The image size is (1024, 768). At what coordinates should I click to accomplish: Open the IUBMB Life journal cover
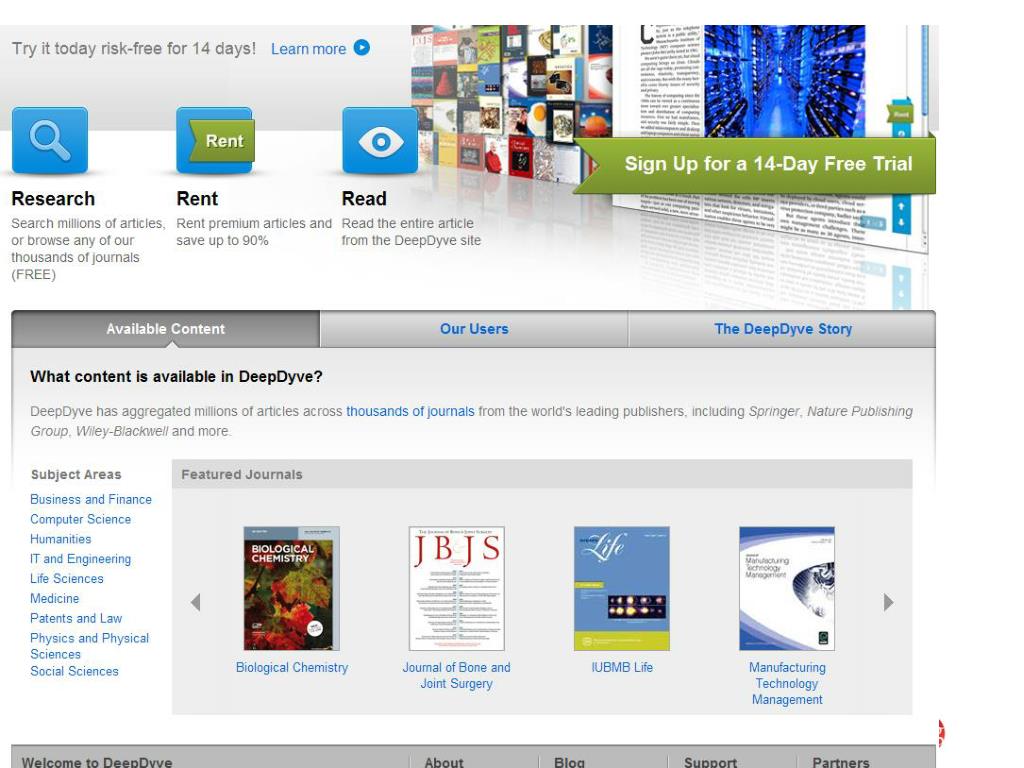tap(622, 588)
